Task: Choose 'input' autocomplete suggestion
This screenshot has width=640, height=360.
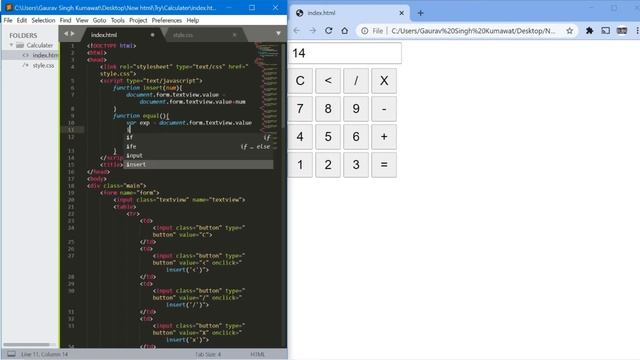Action: click(199, 156)
